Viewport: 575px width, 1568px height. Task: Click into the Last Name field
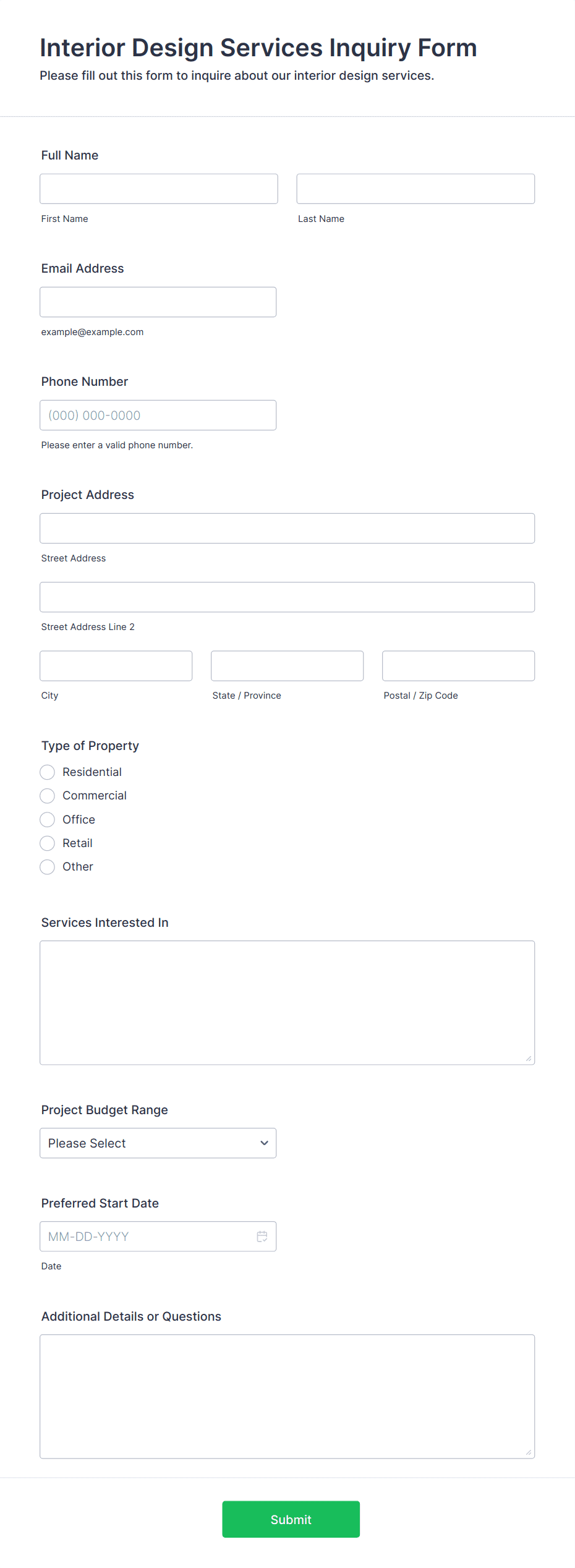coord(415,189)
